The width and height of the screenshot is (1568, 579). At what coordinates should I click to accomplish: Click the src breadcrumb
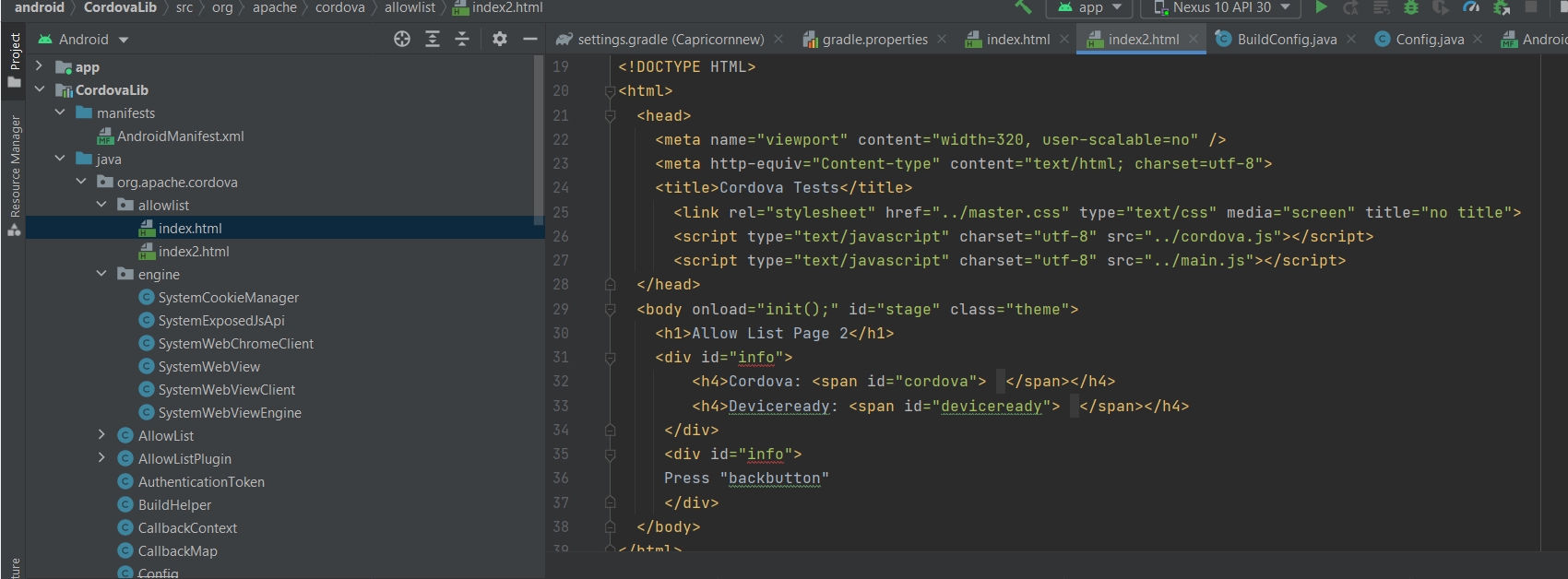tap(184, 7)
